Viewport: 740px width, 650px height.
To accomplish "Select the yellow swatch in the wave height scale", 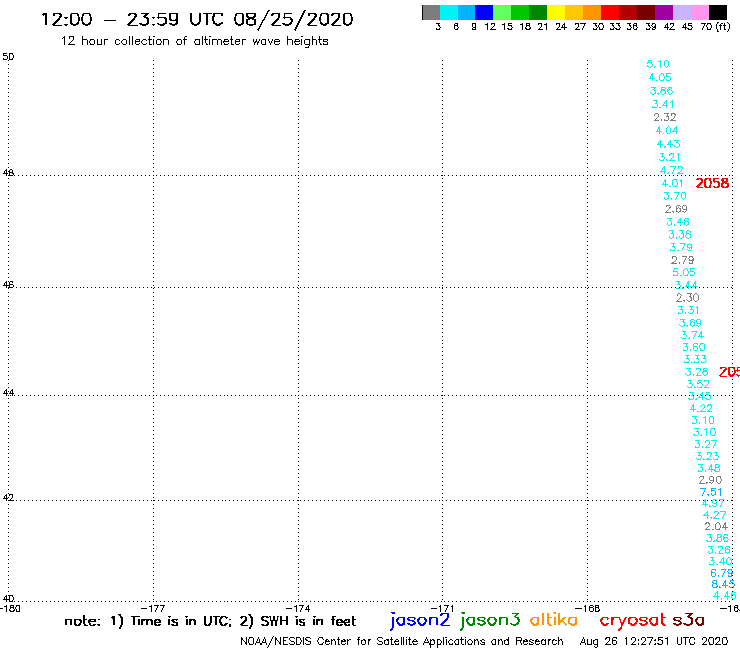I will (x=556, y=12).
